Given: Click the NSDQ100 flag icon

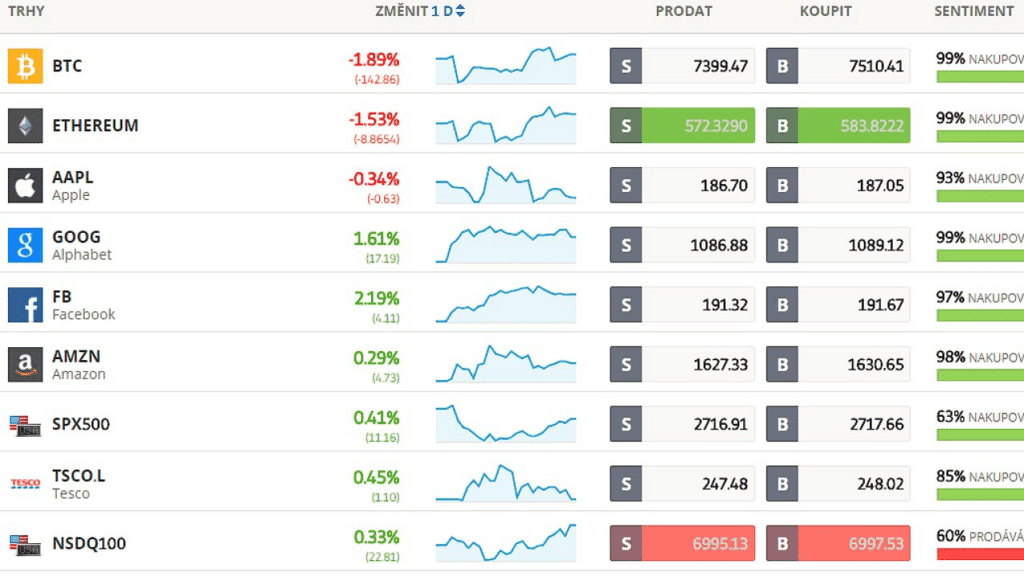Looking at the screenshot, I should click(25, 544).
